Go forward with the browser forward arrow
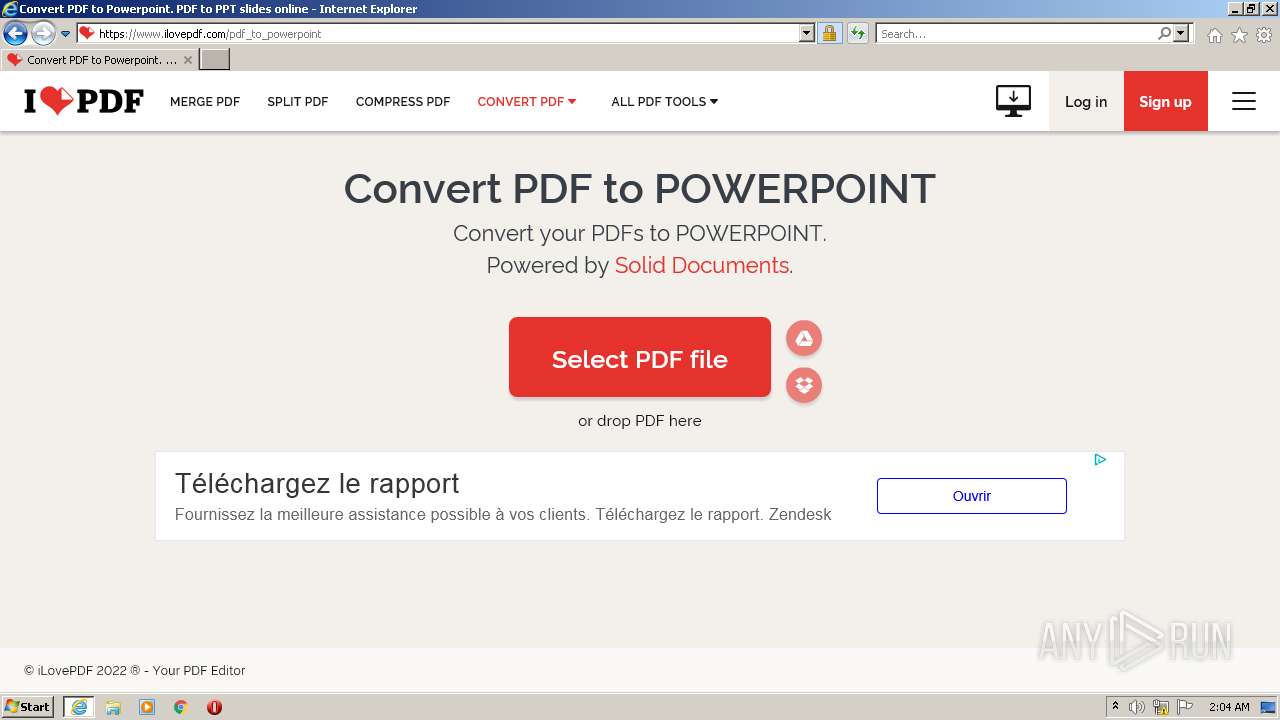This screenshot has height=720, width=1280. (42, 33)
